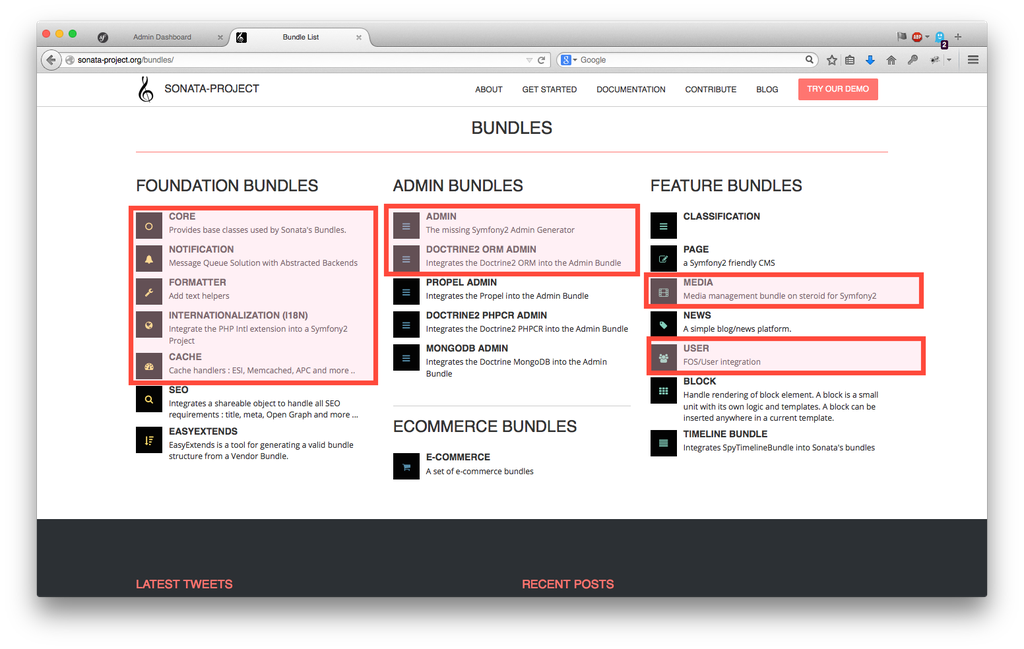The height and width of the screenshot is (649, 1024).
Task: Click the SEO bundle search icon
Action: pos(149,399)
